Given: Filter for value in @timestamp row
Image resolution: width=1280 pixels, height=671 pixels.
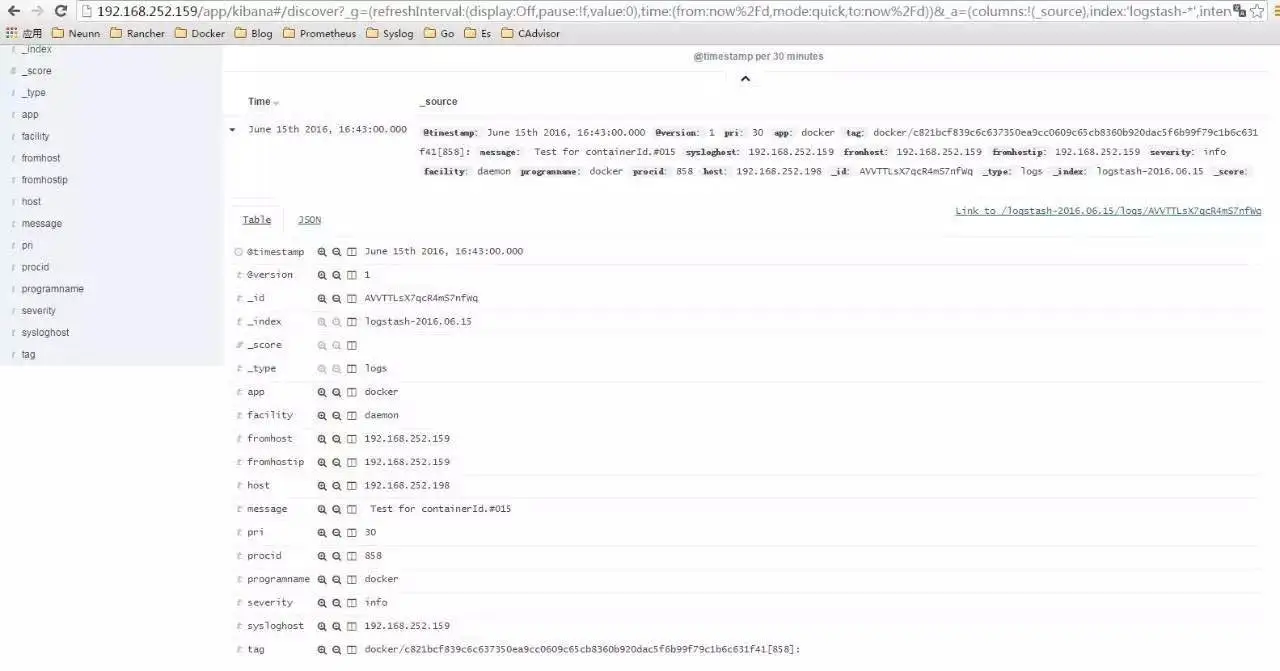Looking at the screenshot, I should click(x=322, y=252).
